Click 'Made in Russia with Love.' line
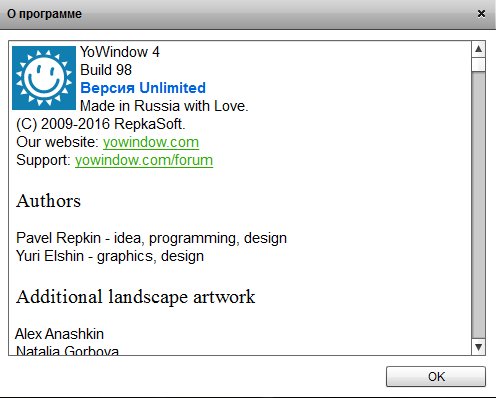Screen dimensions: 496x398 pyautogui.click(x=164, y=106)
